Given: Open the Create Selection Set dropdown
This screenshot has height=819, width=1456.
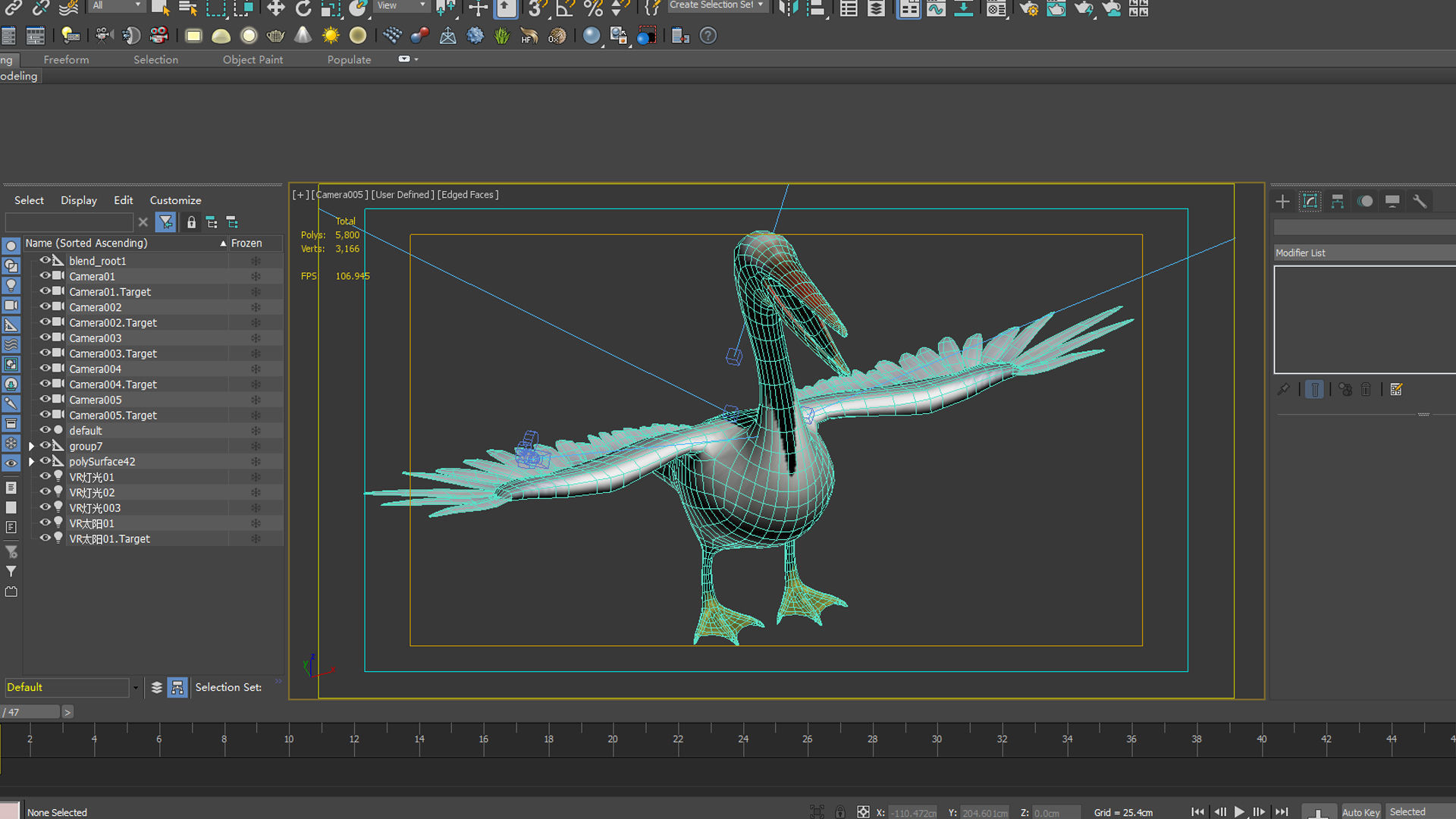Looking at the screenshot, I should point(717,5).
